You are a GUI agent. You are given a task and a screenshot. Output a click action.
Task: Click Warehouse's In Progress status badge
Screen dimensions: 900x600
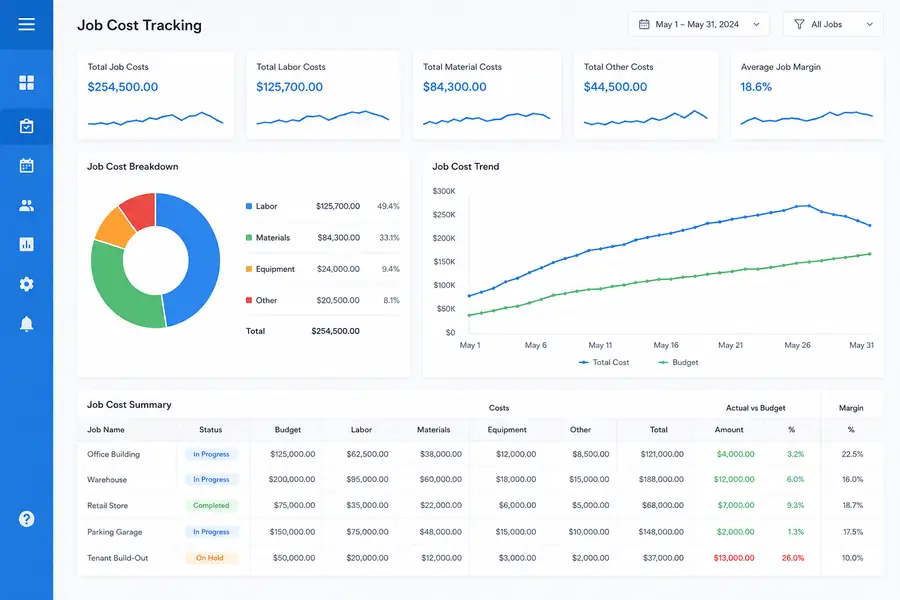(x=211, y=479)
